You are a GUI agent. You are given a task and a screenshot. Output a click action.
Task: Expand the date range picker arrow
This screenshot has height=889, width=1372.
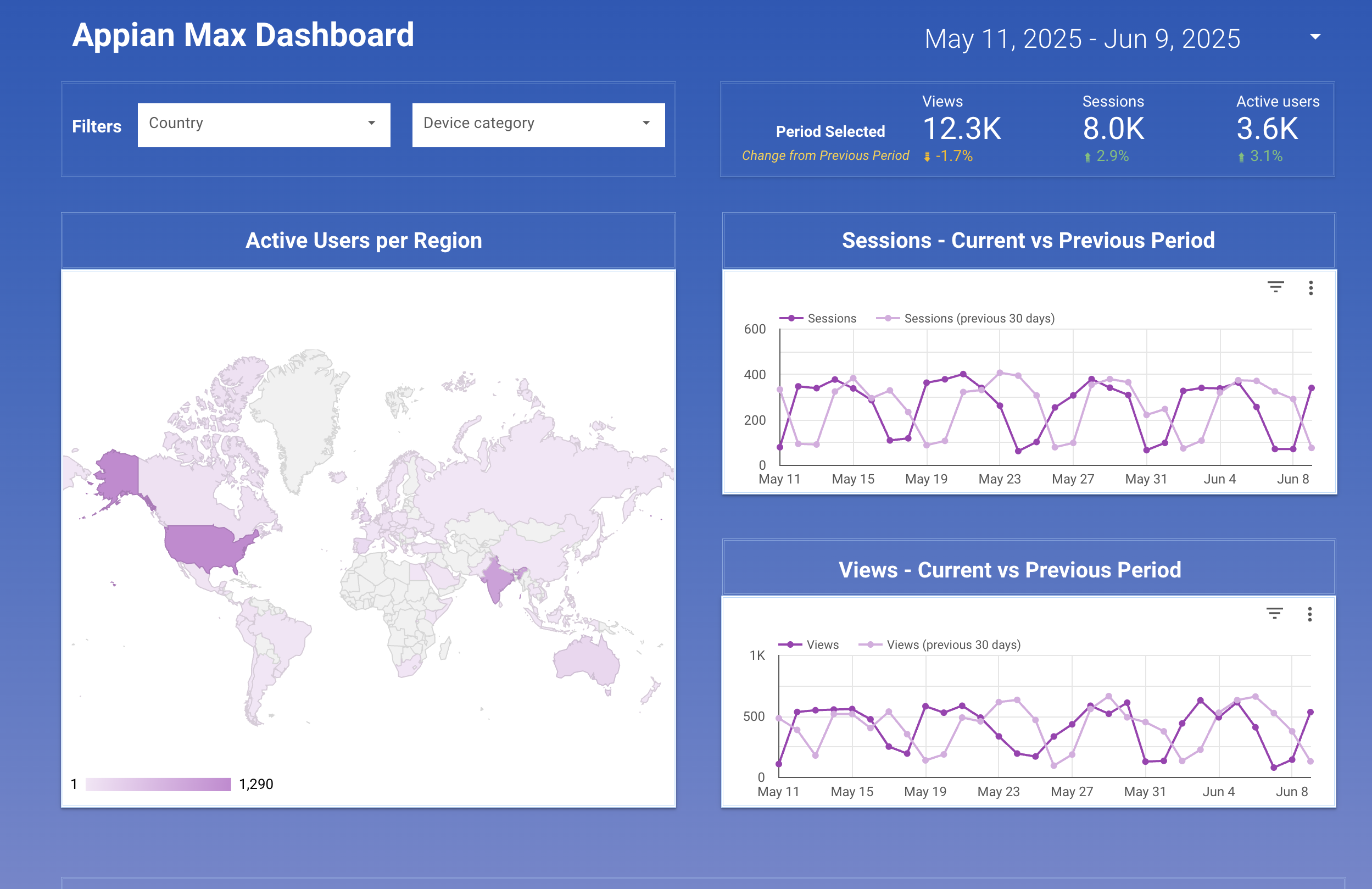pyautogui.click(x=1315, y=37)
